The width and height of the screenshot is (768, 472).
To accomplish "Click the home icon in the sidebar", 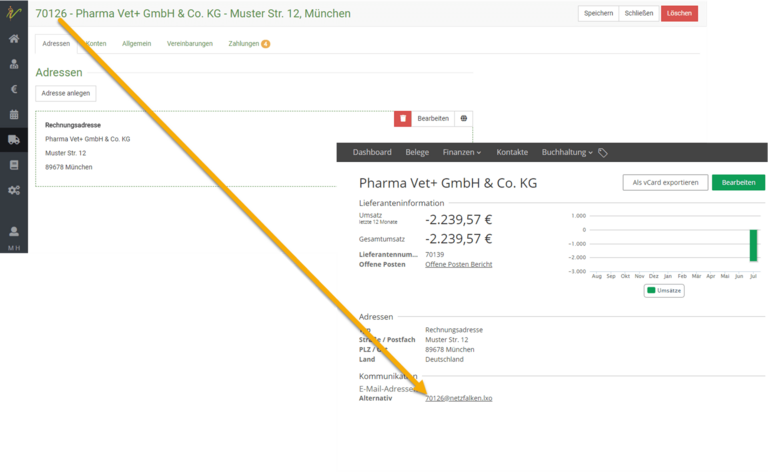I will click(14, 38).
